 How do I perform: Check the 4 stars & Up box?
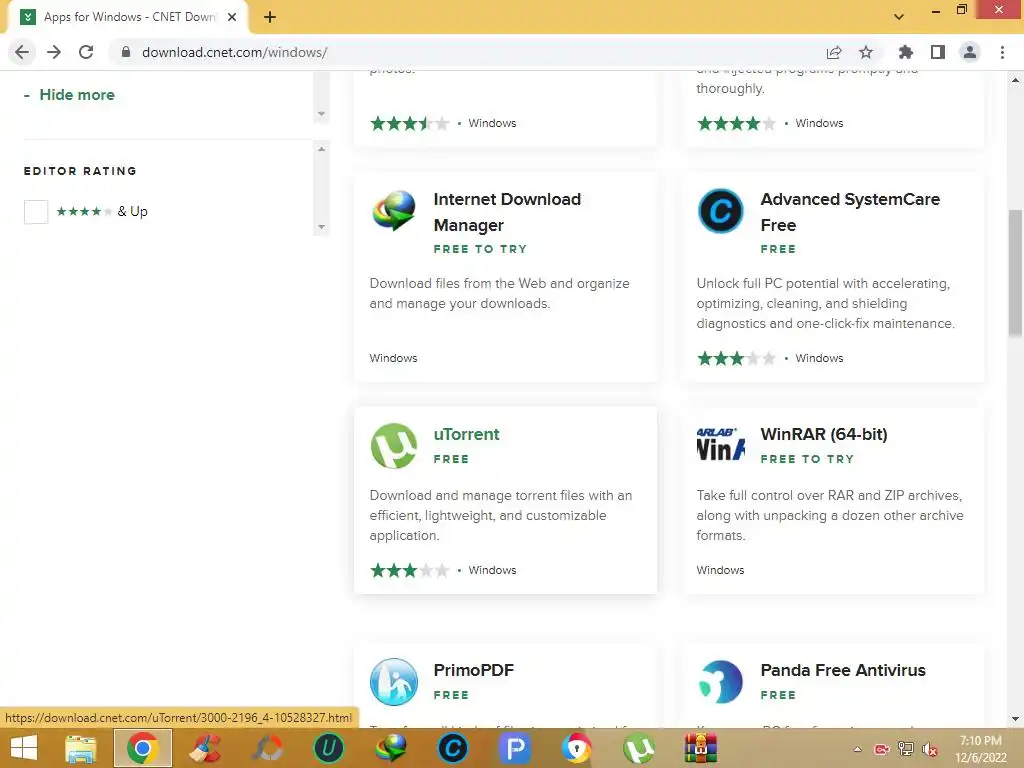coord(36,212)
